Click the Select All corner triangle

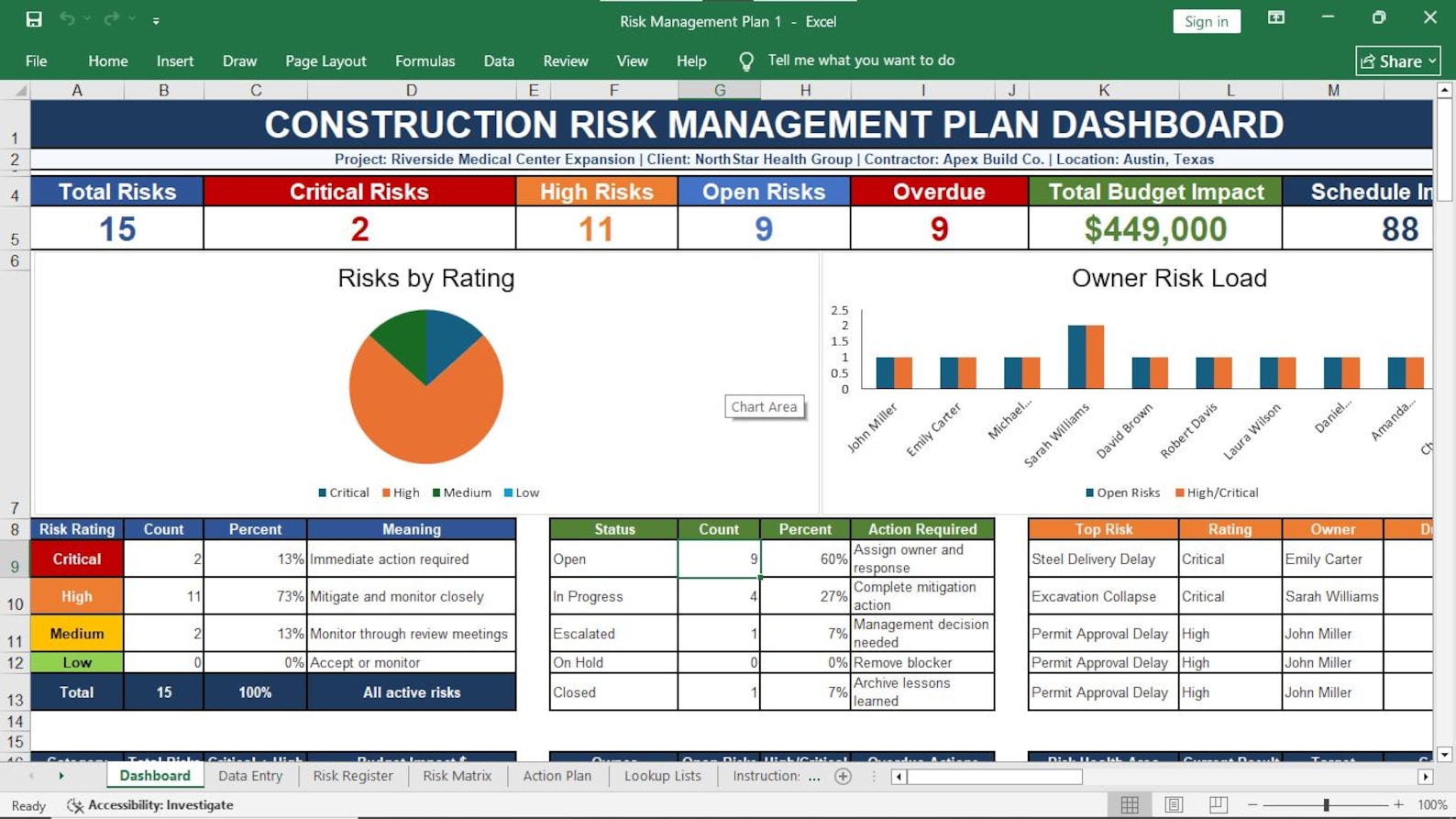20,91
